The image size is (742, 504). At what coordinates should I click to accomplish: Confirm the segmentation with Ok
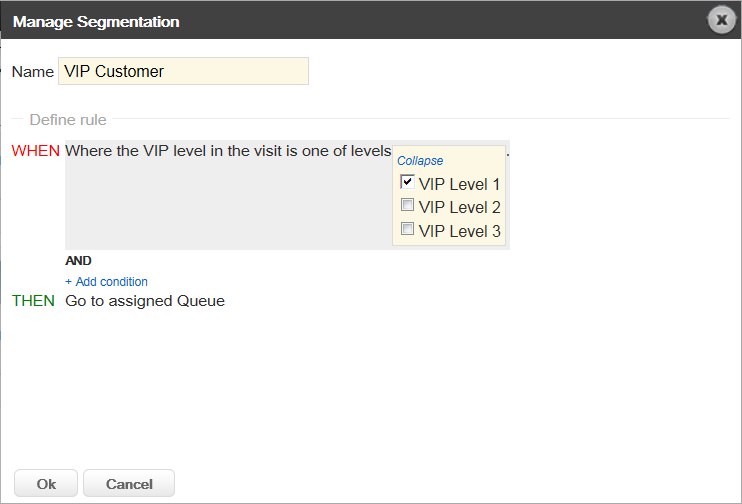pyautogui.click(x=46, y=483)
